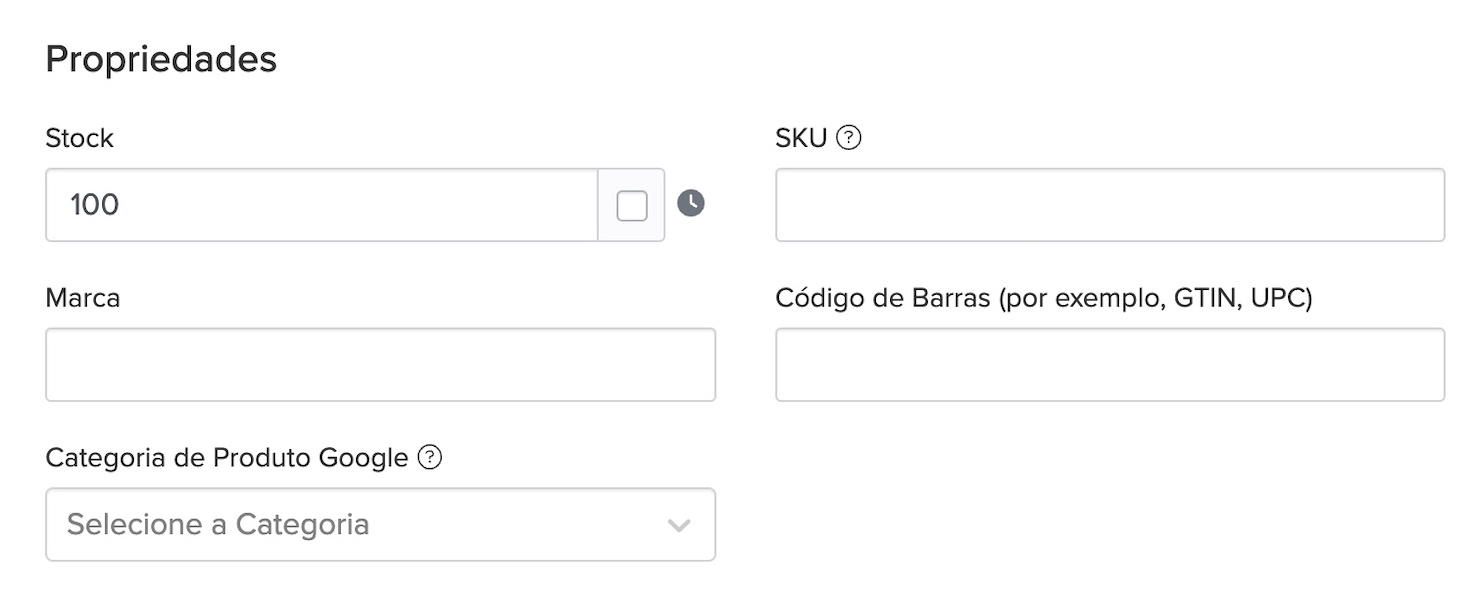Click the word Google in category label
This screenshot has width=1476, height=600.
tap(363, 458)
